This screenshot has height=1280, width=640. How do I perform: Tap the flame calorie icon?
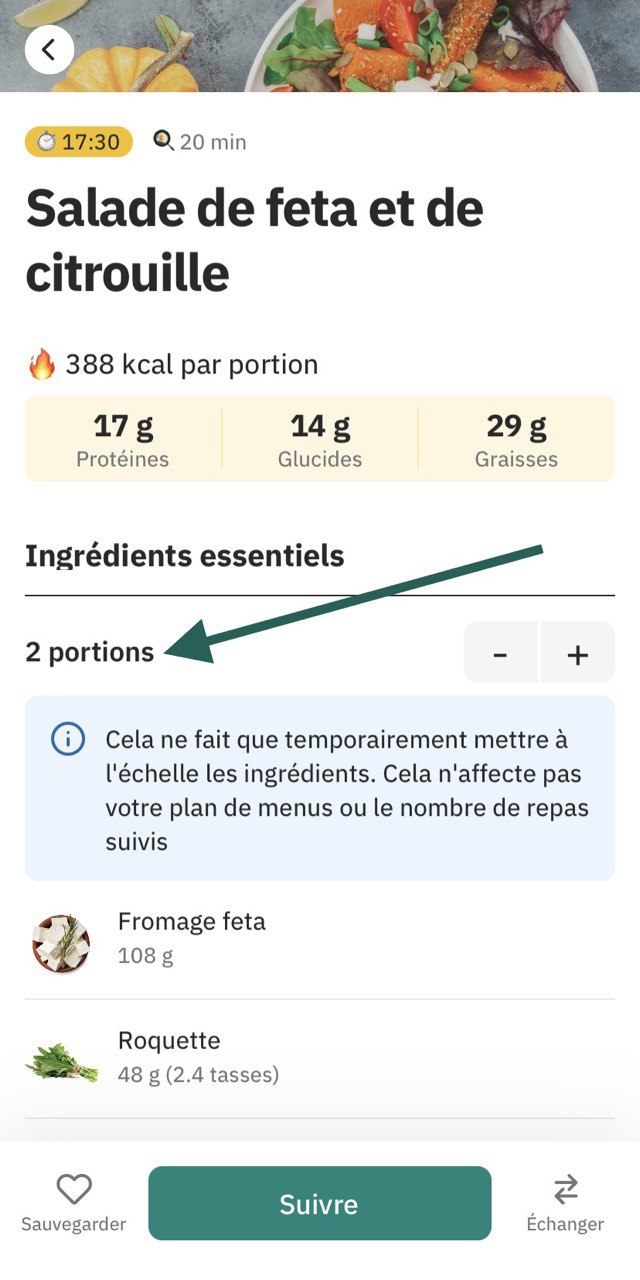coord(41,365)
